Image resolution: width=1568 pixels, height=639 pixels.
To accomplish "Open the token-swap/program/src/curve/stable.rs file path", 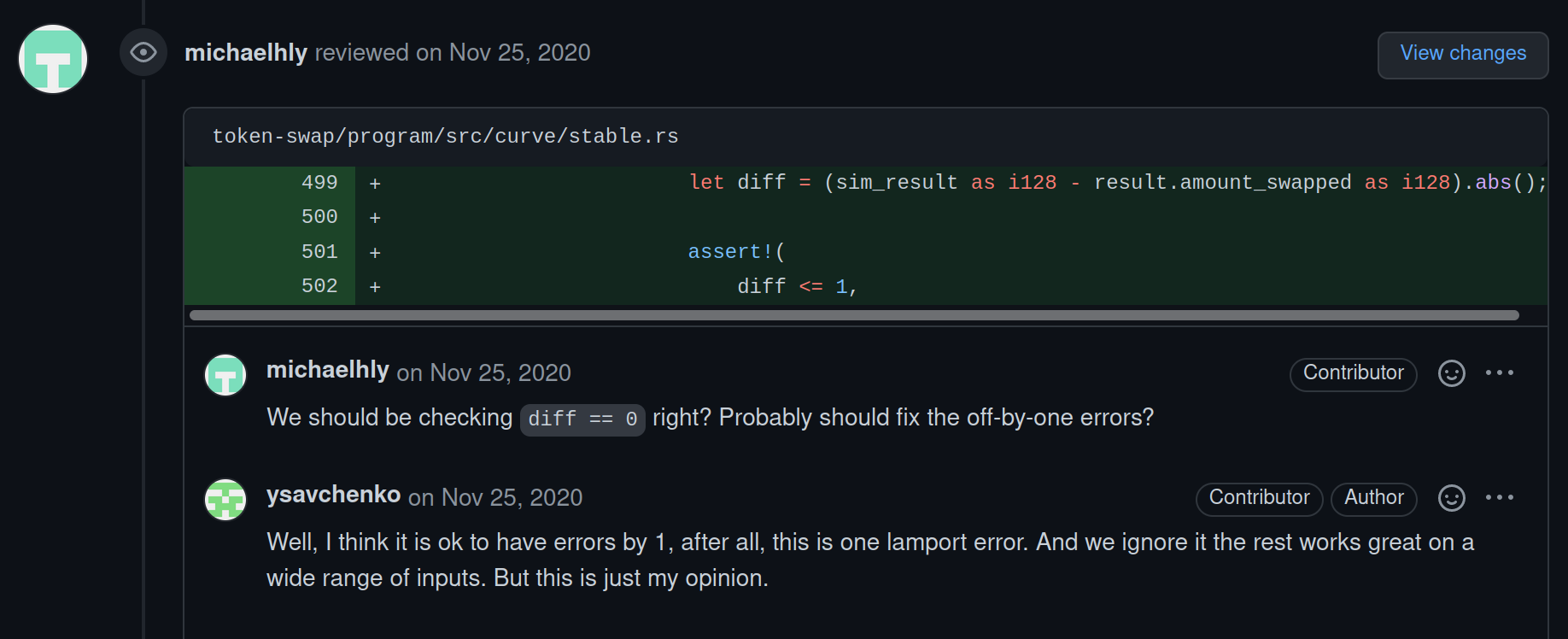I will pyautogui.click(x=445, y=137).
